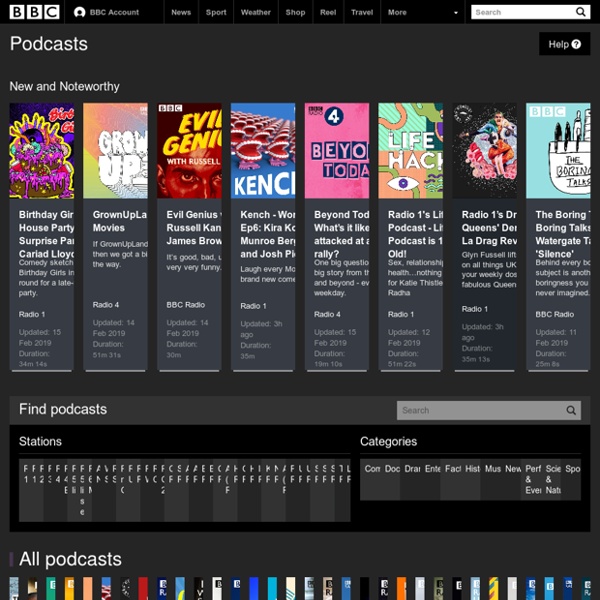This screenshot has height=600, width=600.
Task: Open the Podcasts page heading link
Action: [x=49, y=44]
